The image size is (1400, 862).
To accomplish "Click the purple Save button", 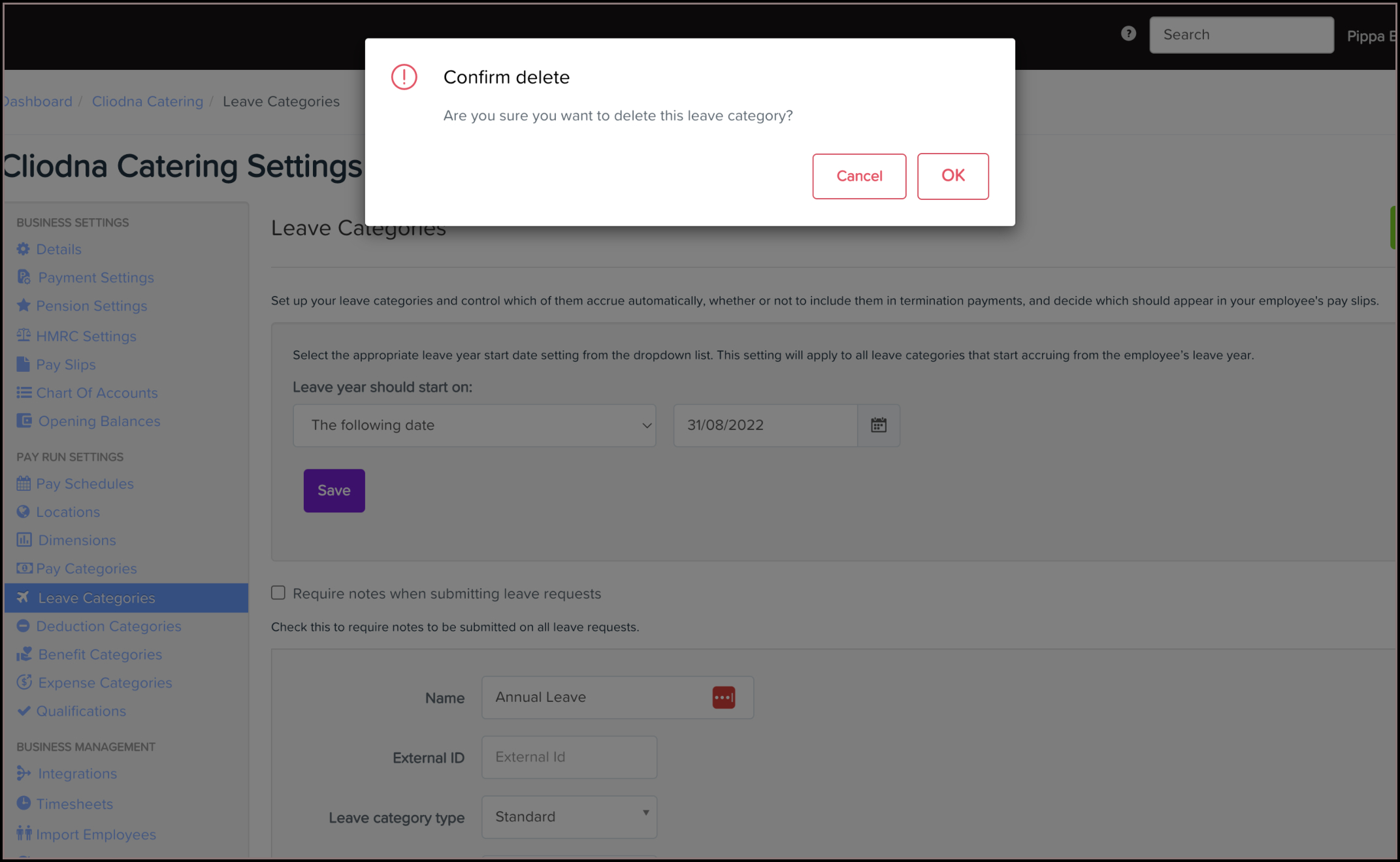I will point(334,491).
